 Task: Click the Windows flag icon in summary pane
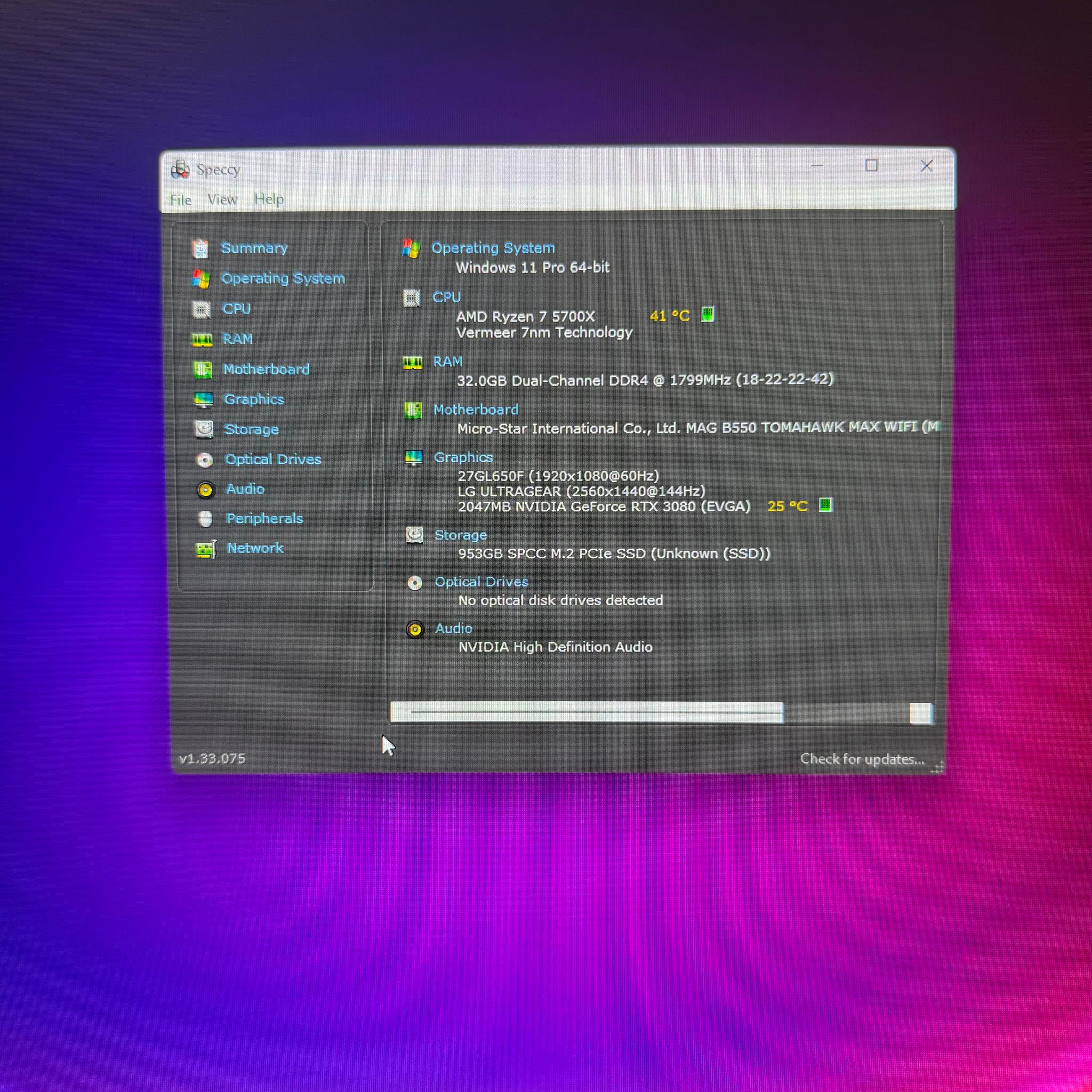coord(411,248)
